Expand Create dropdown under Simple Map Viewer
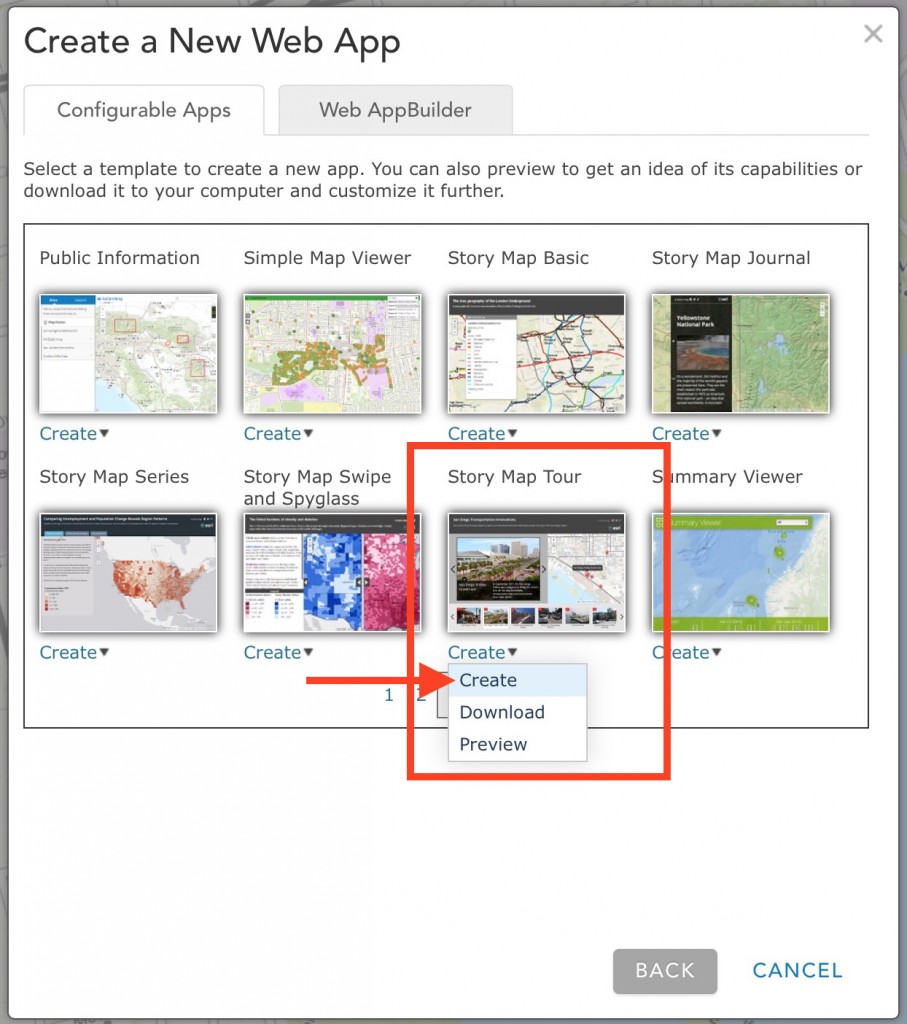 (x=278, y=434)
